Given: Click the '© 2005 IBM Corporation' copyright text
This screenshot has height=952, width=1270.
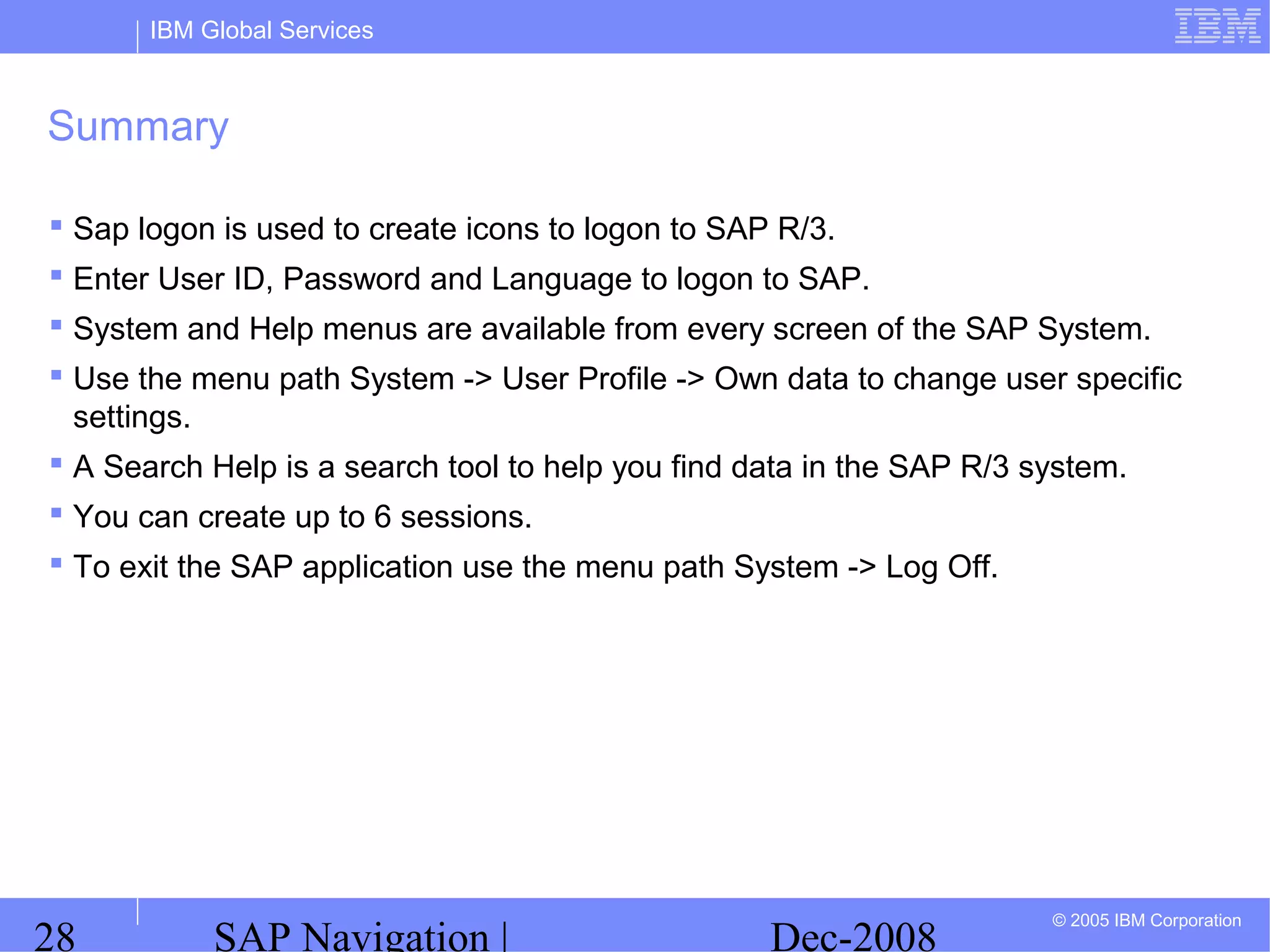Looking at the screenshot, I should pos(1147,920).
